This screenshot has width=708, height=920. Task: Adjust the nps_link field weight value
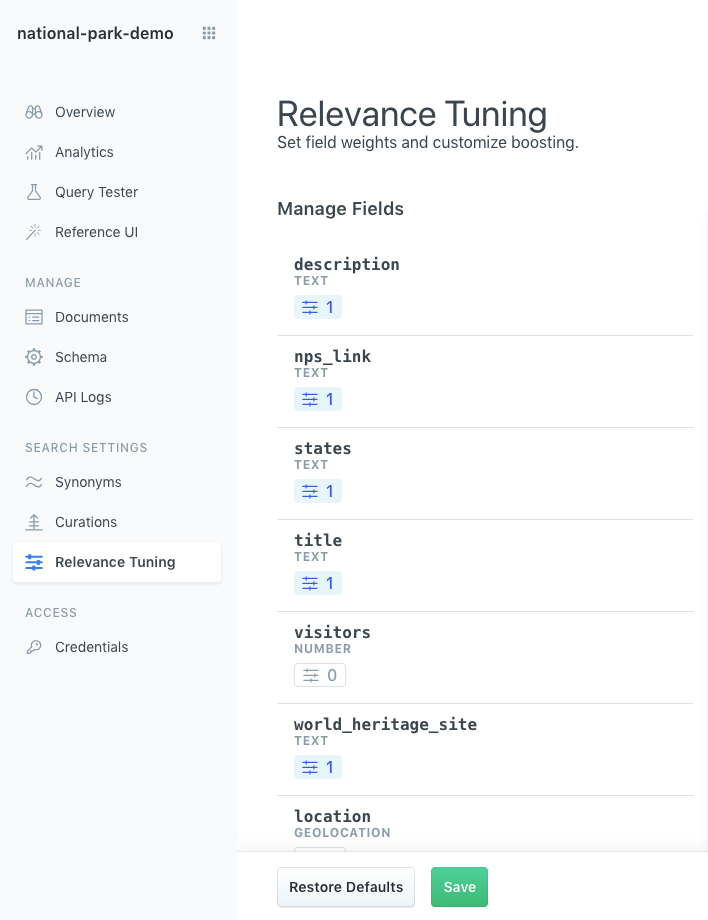(x=317, y=399)
